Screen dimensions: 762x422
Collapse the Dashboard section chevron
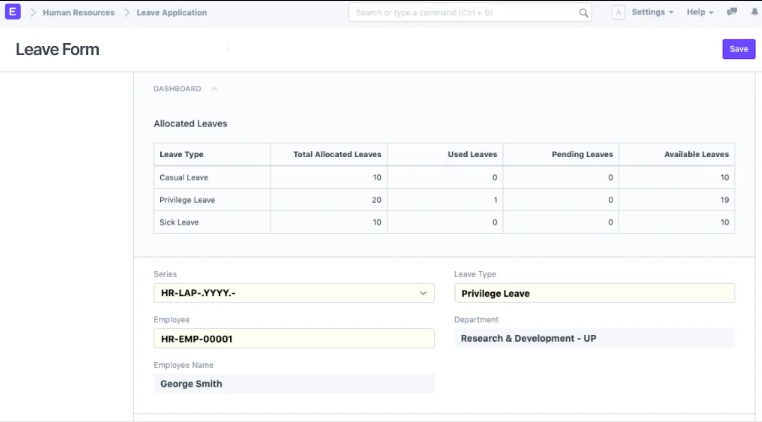[x=214, y=89]
